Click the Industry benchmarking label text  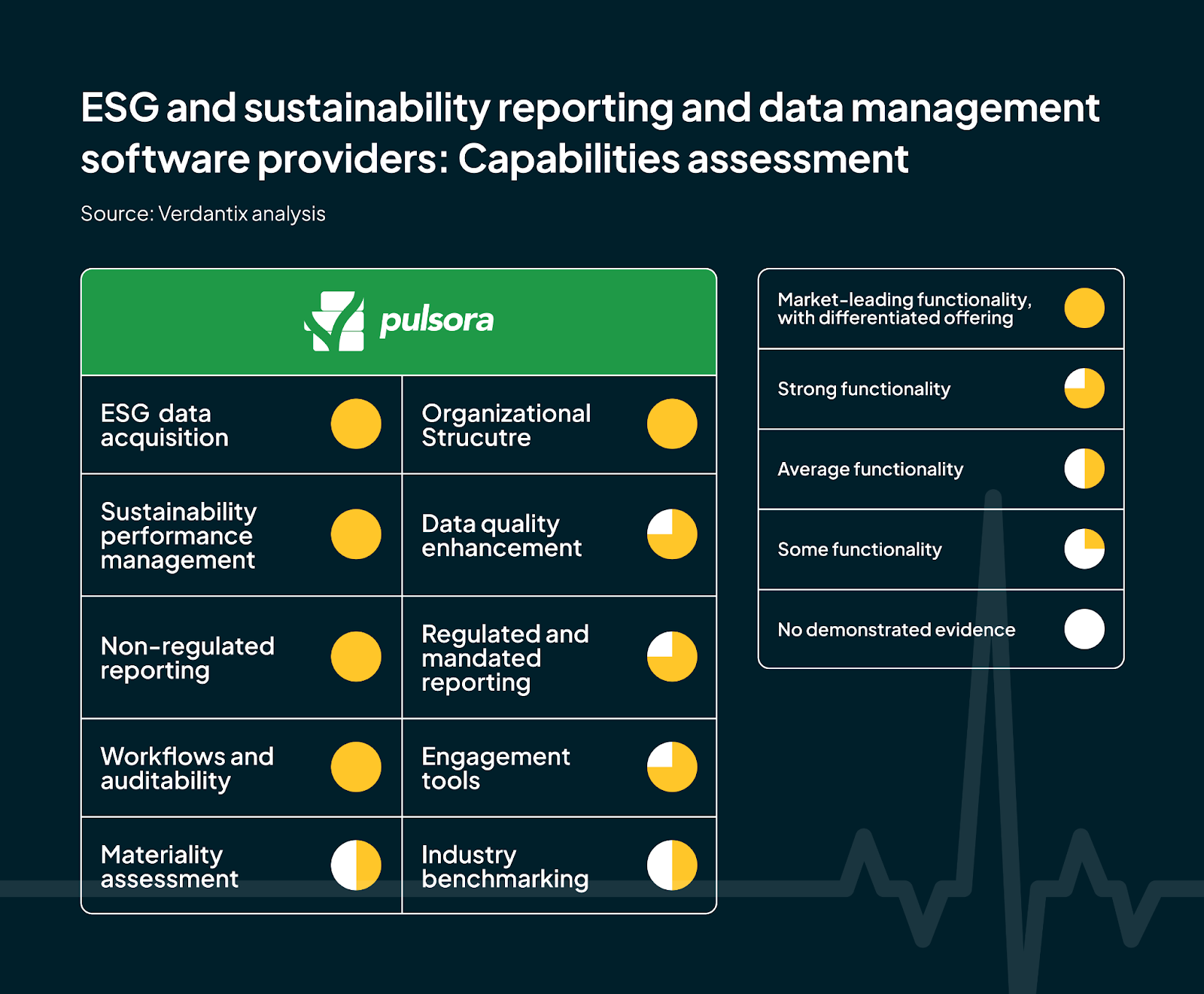pyautogui.click(x=505, y=866)
